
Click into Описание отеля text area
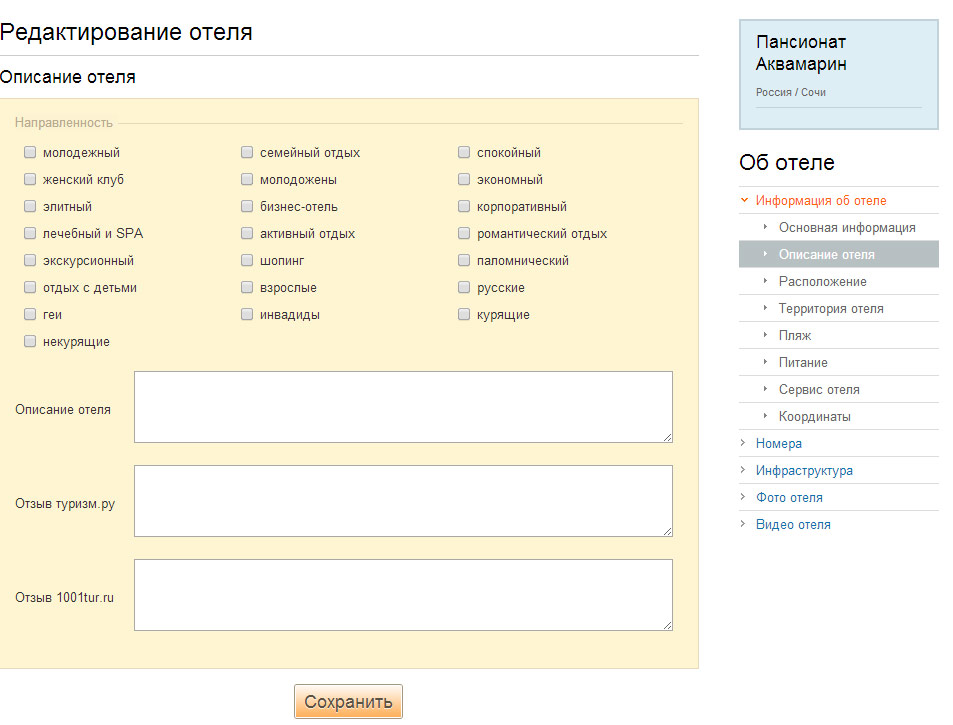point(402,406)
